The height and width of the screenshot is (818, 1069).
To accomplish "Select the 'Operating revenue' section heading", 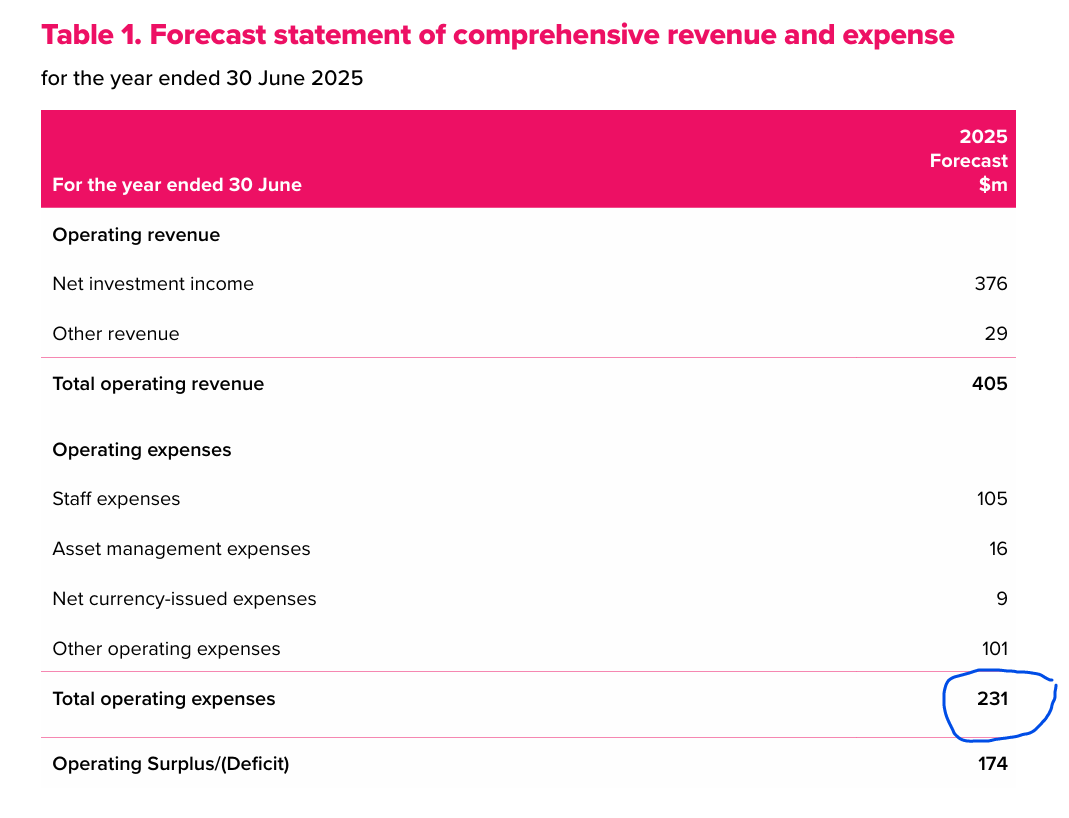I will pyautogui.click(x=136, y=235).
